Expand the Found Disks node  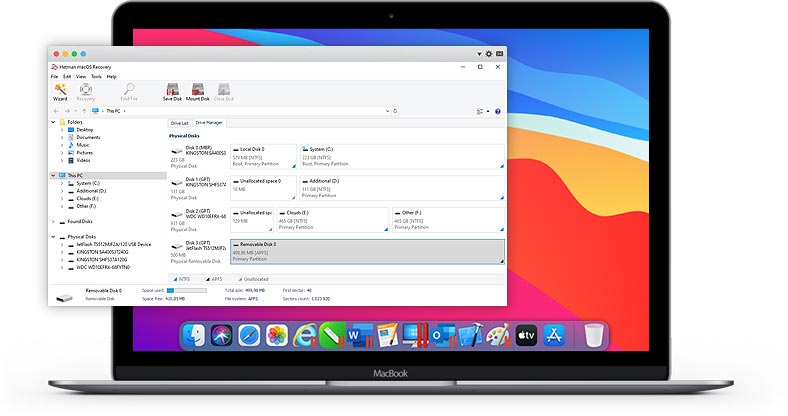tap(53, 222)
